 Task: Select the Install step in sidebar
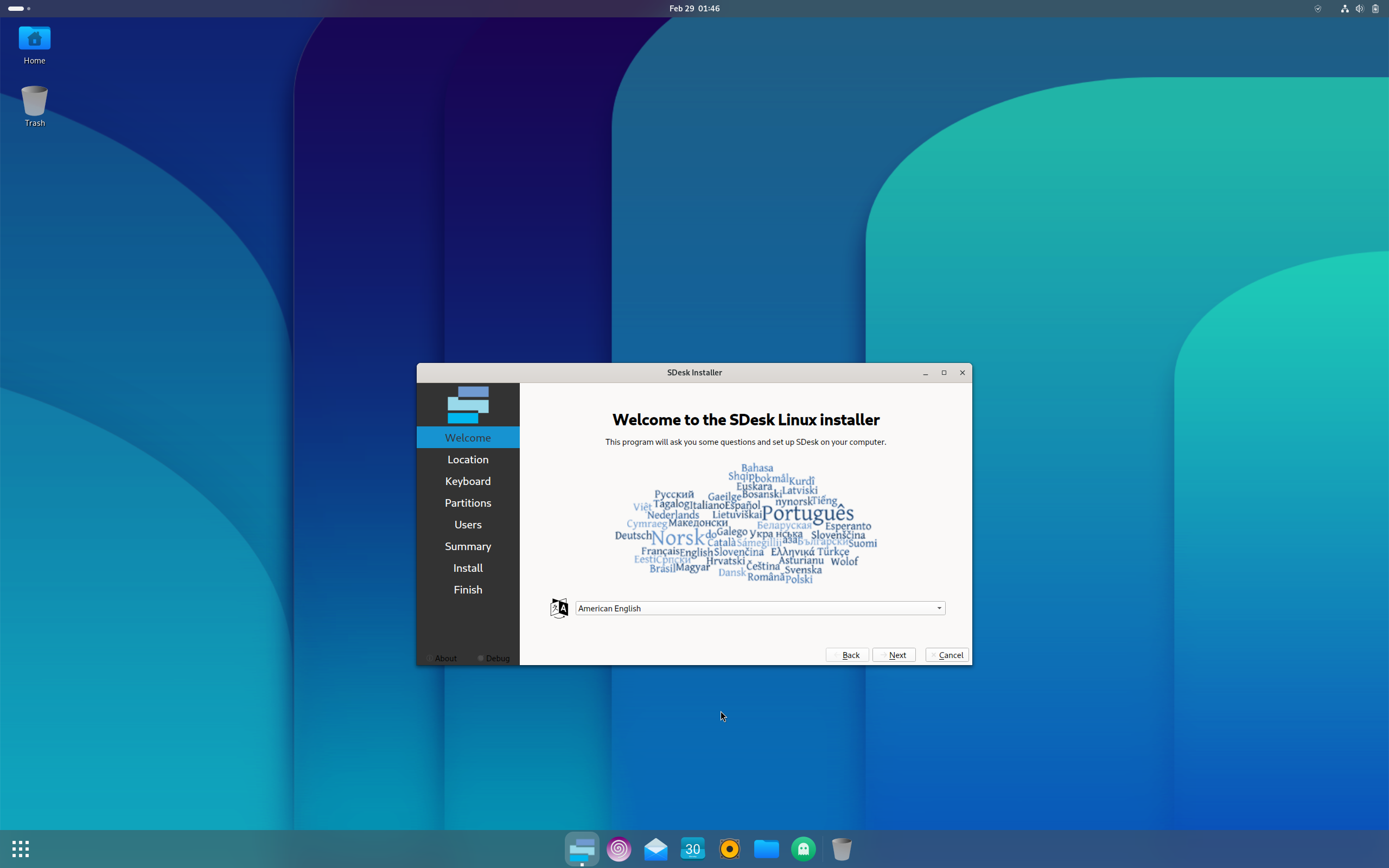(x=468, y=568)
